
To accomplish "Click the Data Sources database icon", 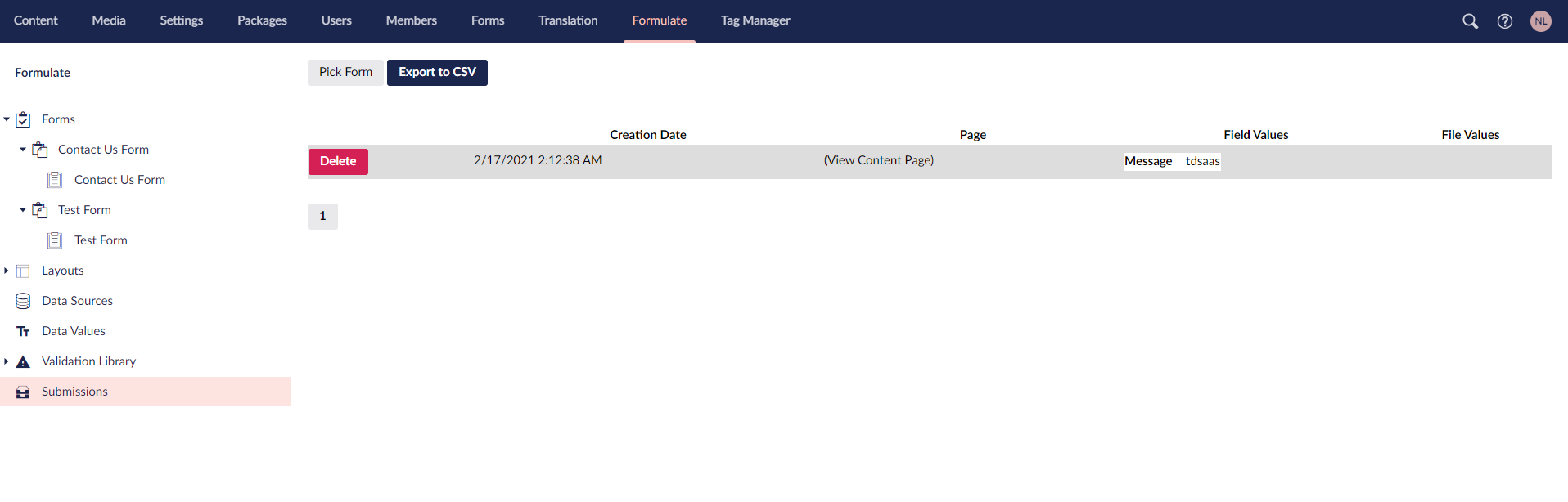I will (23, 301).
